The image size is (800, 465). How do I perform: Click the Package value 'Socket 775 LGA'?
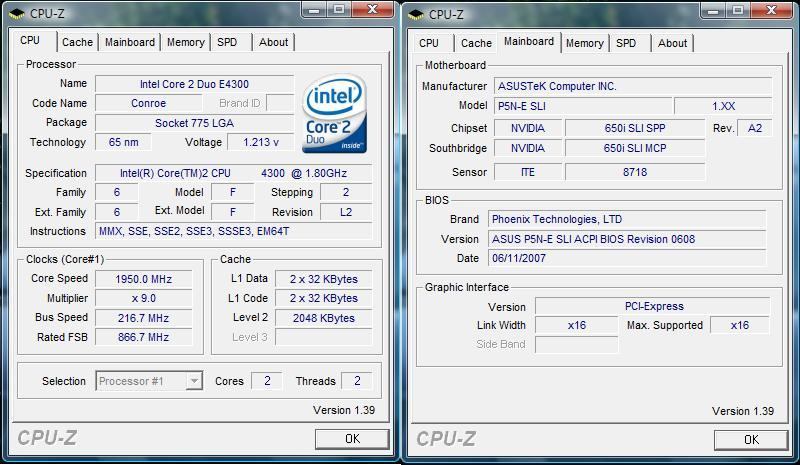(194, 123)
